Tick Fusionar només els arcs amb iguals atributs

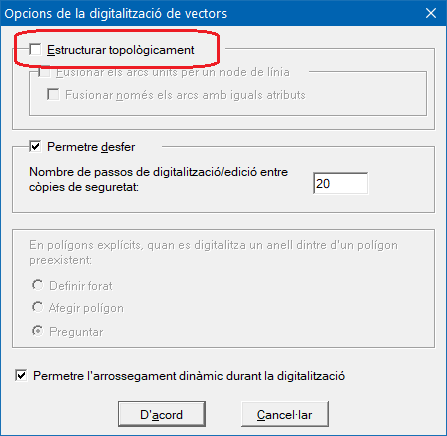[53, 95]
